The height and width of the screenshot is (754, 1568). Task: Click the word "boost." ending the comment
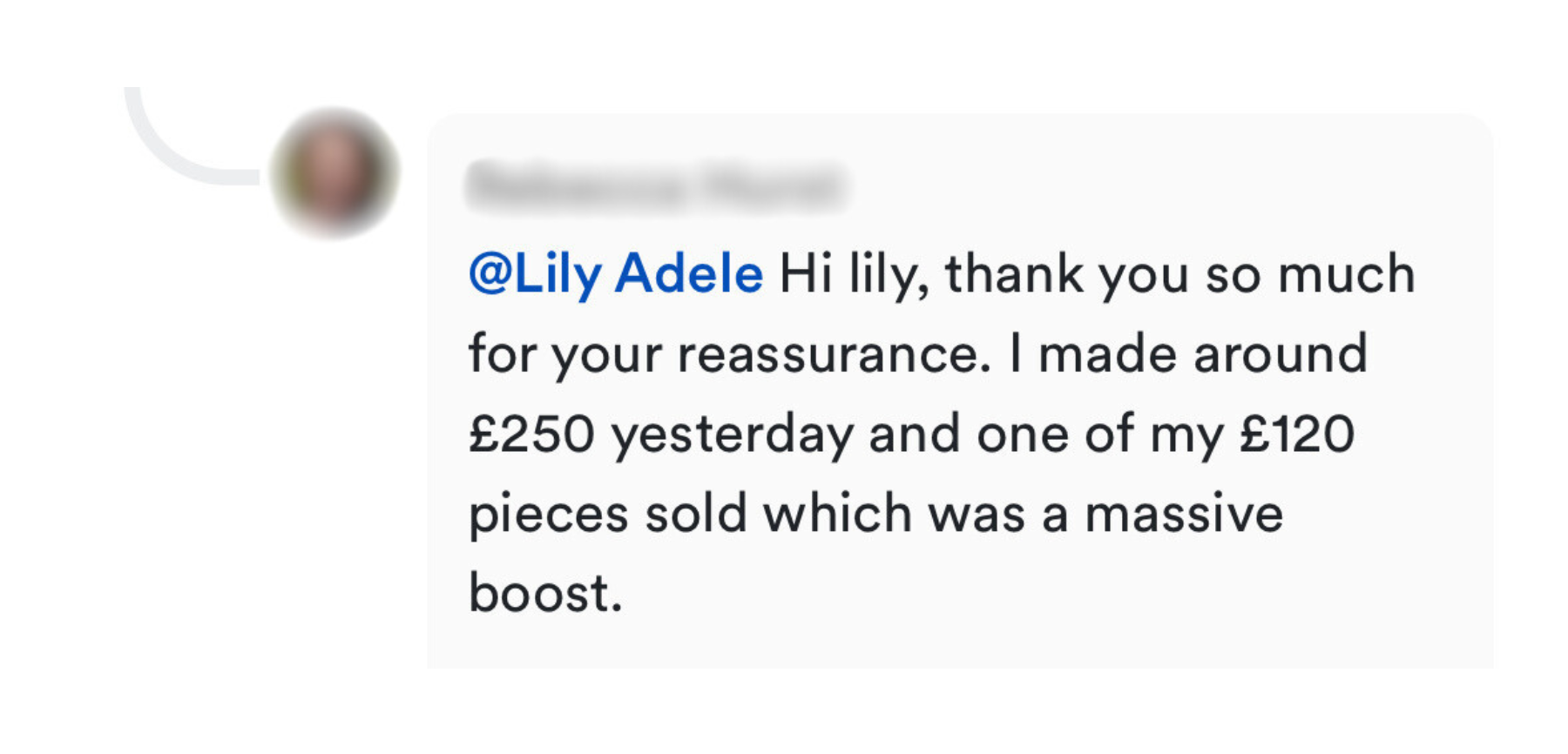545,594
